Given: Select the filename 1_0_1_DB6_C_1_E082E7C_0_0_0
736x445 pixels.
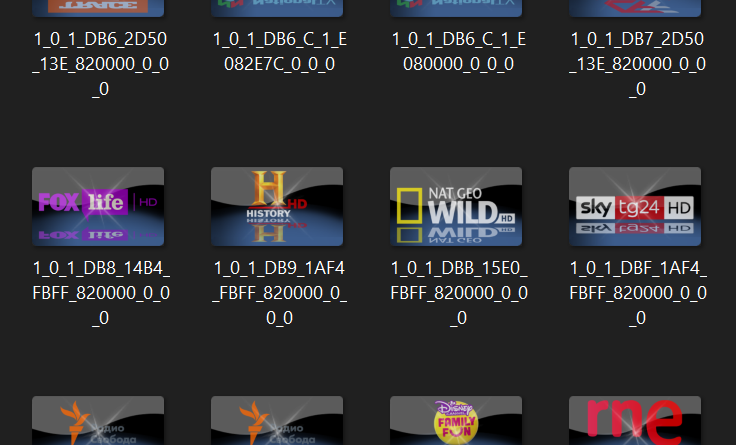Looking at the screenshot, I should (x=277, y=52).
